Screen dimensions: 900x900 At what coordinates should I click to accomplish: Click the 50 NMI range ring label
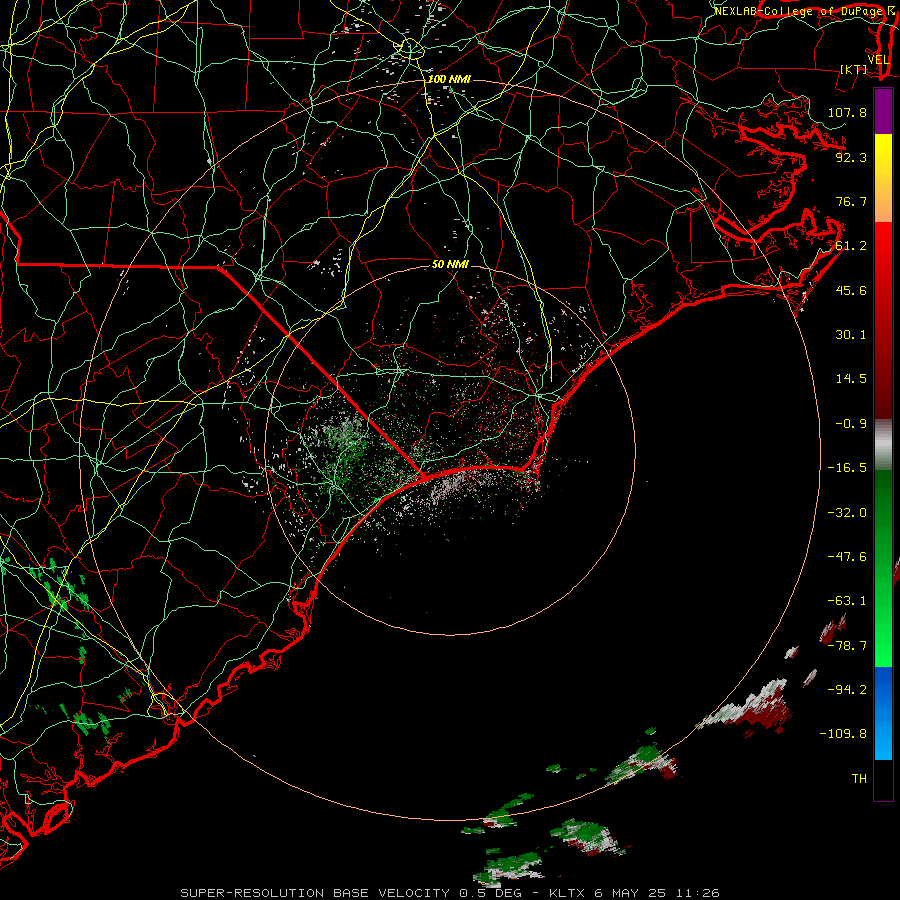click(450, 264)
